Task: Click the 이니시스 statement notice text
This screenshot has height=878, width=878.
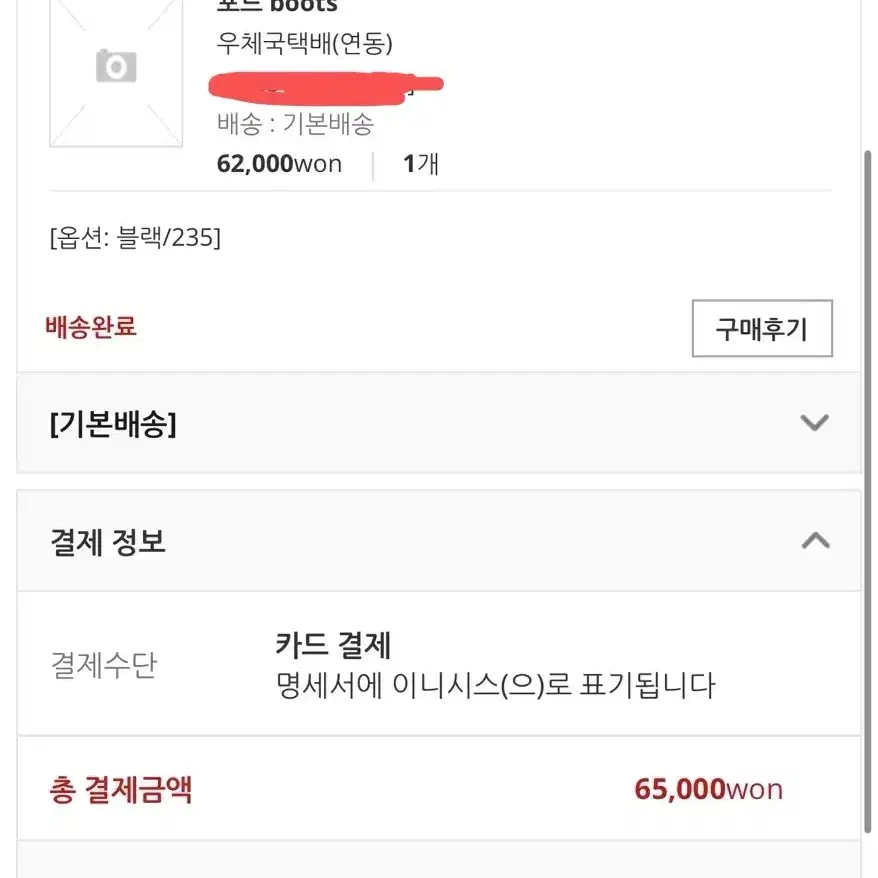Action: pyautogui.click(x=496, y=685)
